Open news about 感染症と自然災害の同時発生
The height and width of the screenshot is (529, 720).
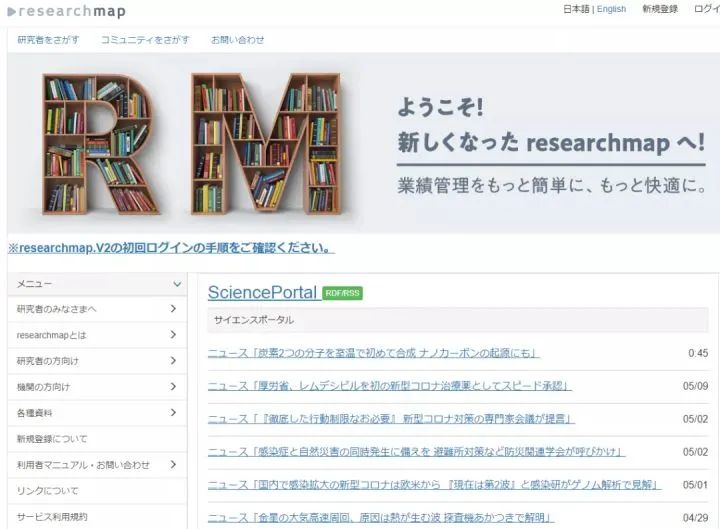click(x=416, y=452)
